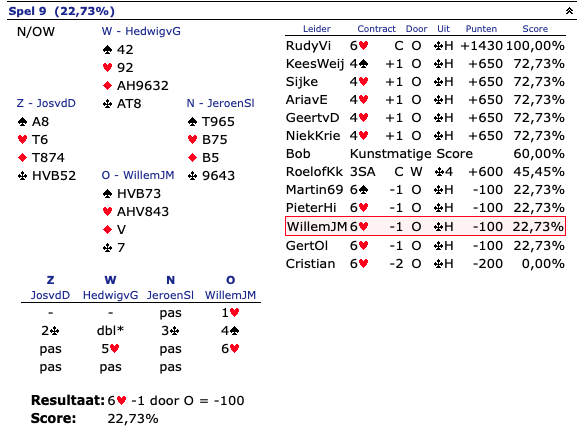The height and width of the screenshot is (429, 582).
Task: Open player Z - JosvdD above hand
Action: [x=46, y=103]
